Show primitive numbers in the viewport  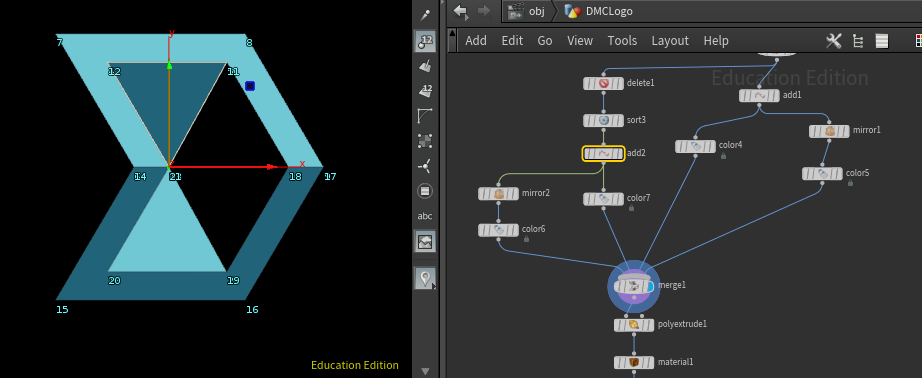click(x=425, y=91)
